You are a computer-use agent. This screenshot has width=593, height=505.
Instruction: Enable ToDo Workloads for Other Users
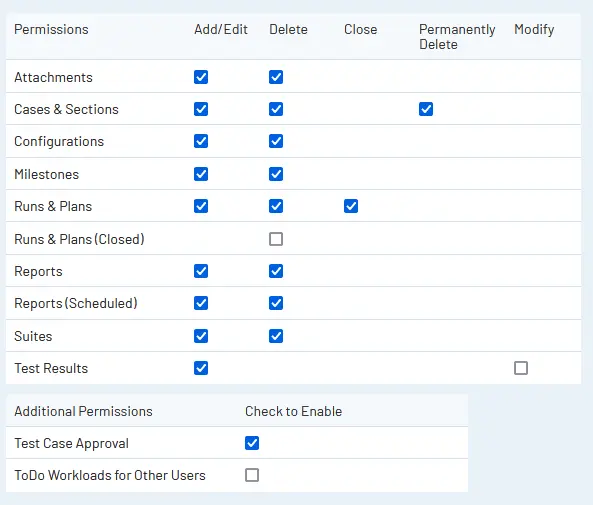252,475
